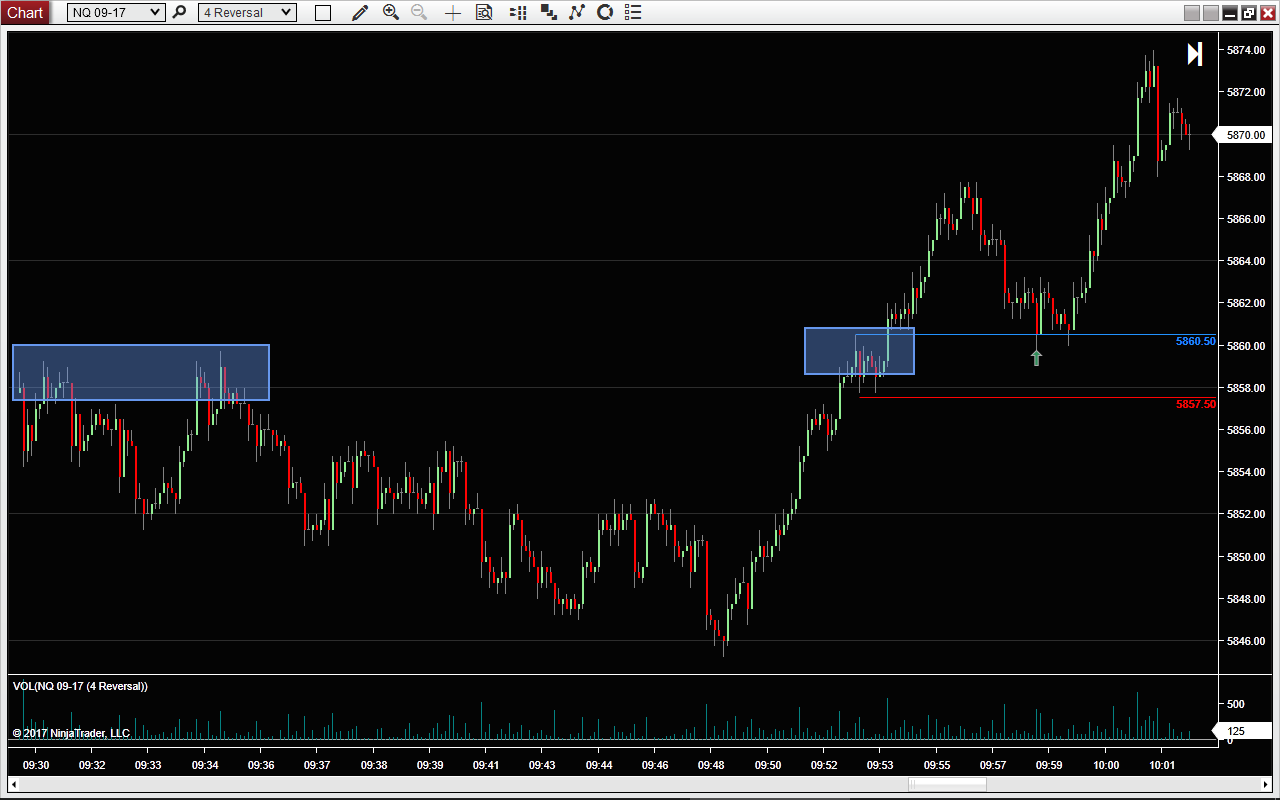The width and height of the screenshot is (1280, 800).
Task: Click the 09:52 time axis label
Action: (x=824, y=765)
